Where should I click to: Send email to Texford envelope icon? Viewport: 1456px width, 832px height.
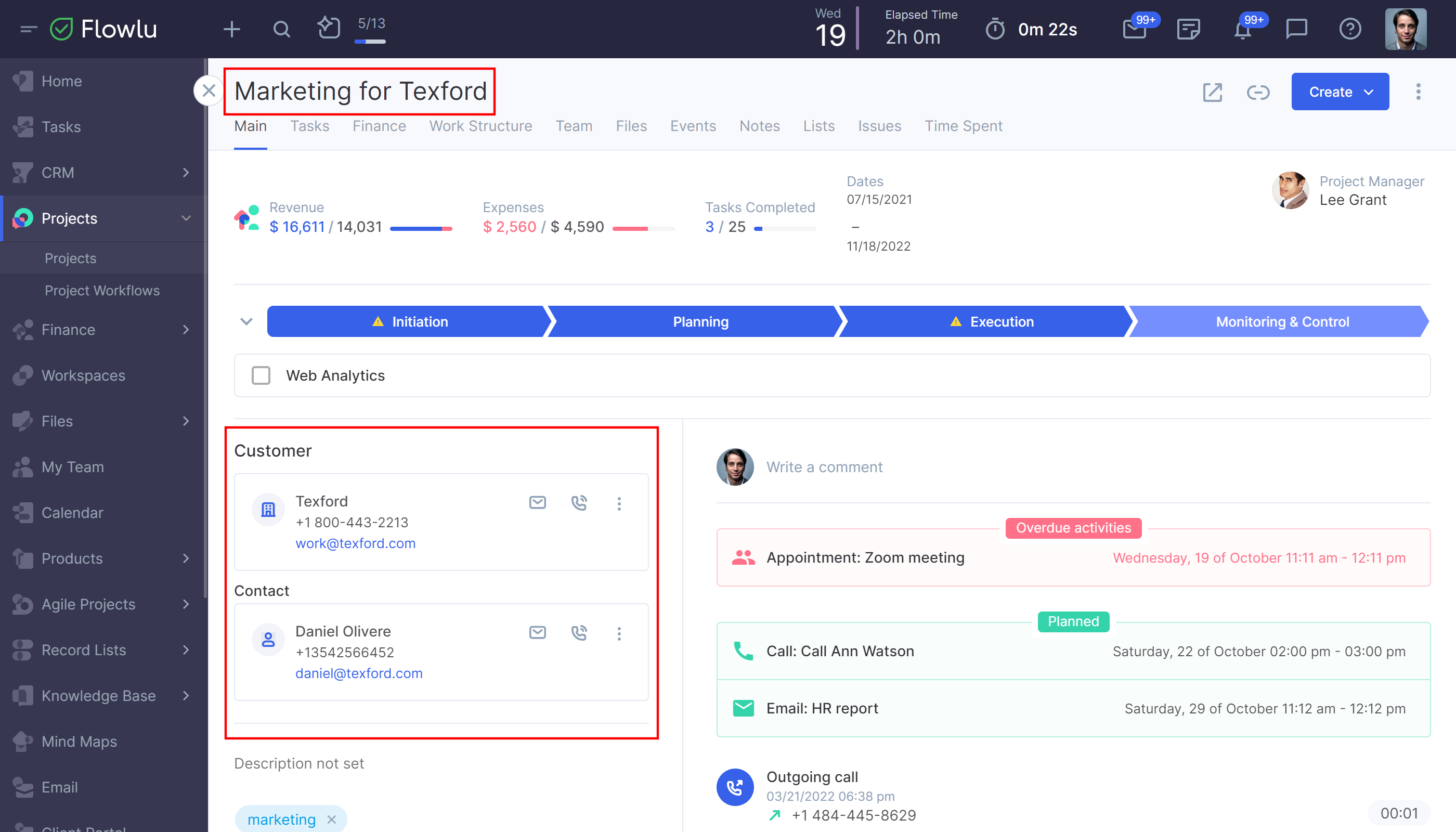(x=537, y=502)
